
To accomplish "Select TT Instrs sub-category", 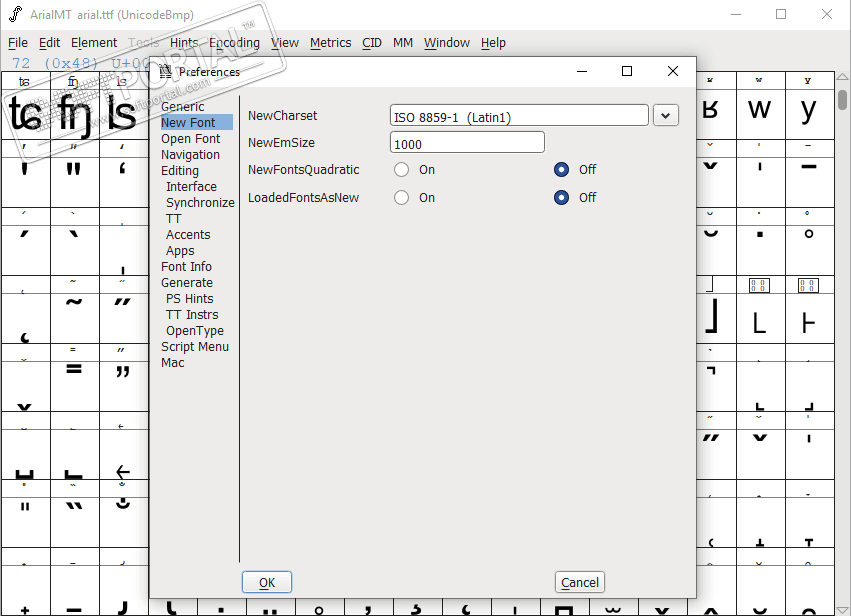I will [x=192, y=315].
